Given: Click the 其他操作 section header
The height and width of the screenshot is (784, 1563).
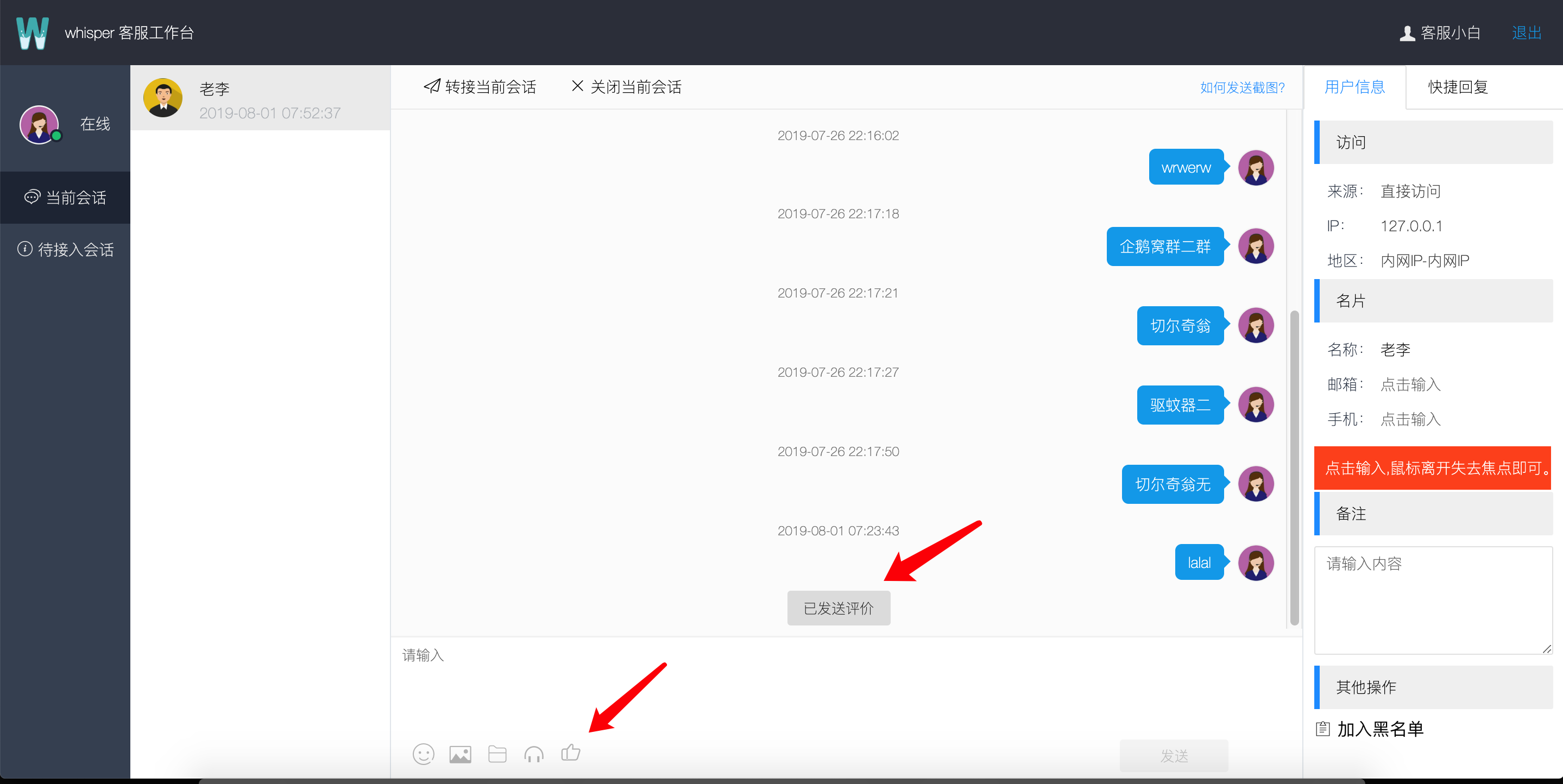Looking at the screenshot, I should click(1433, 687).
